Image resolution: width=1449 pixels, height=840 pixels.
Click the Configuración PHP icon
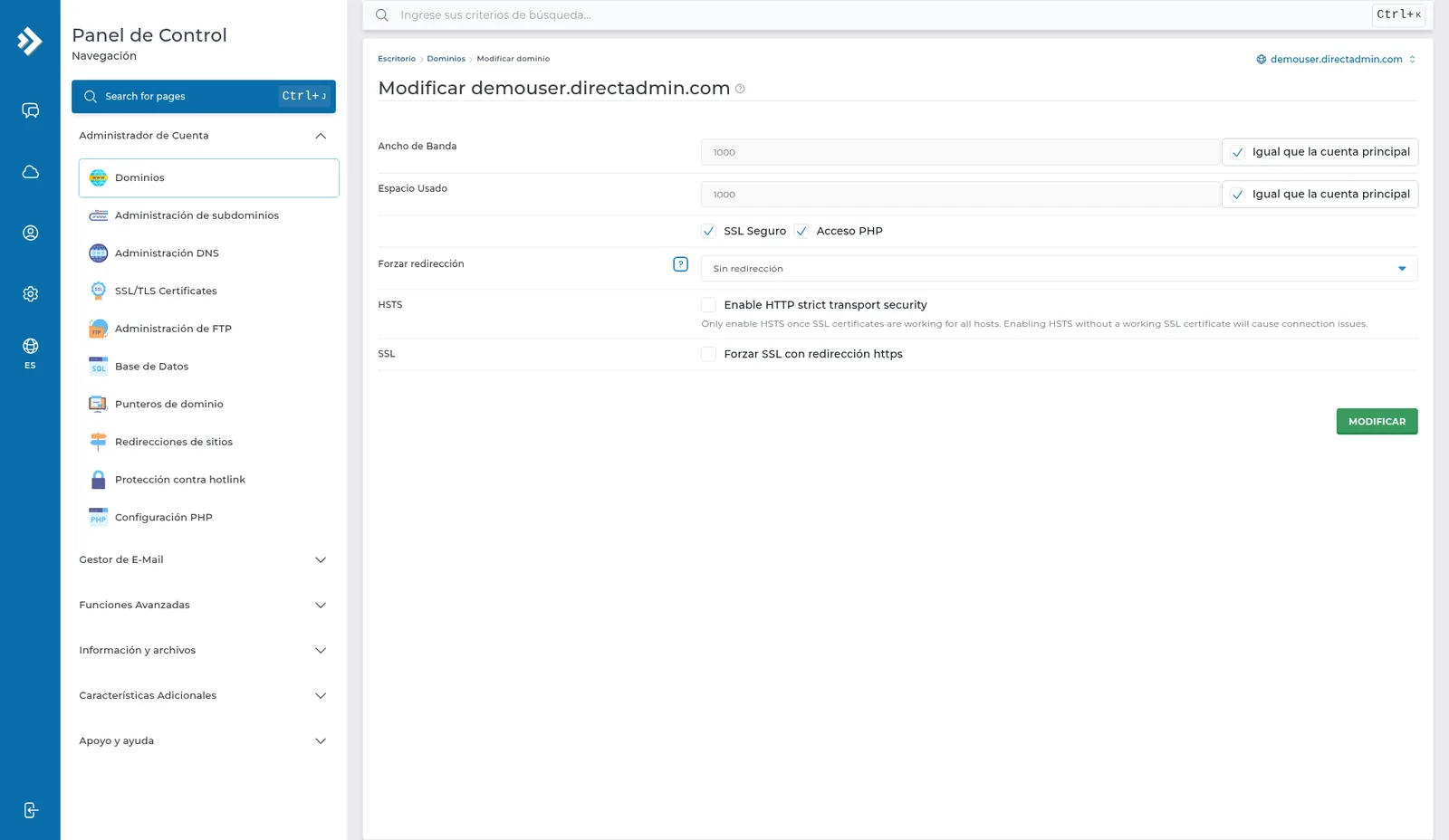click(x=99, y=517)
